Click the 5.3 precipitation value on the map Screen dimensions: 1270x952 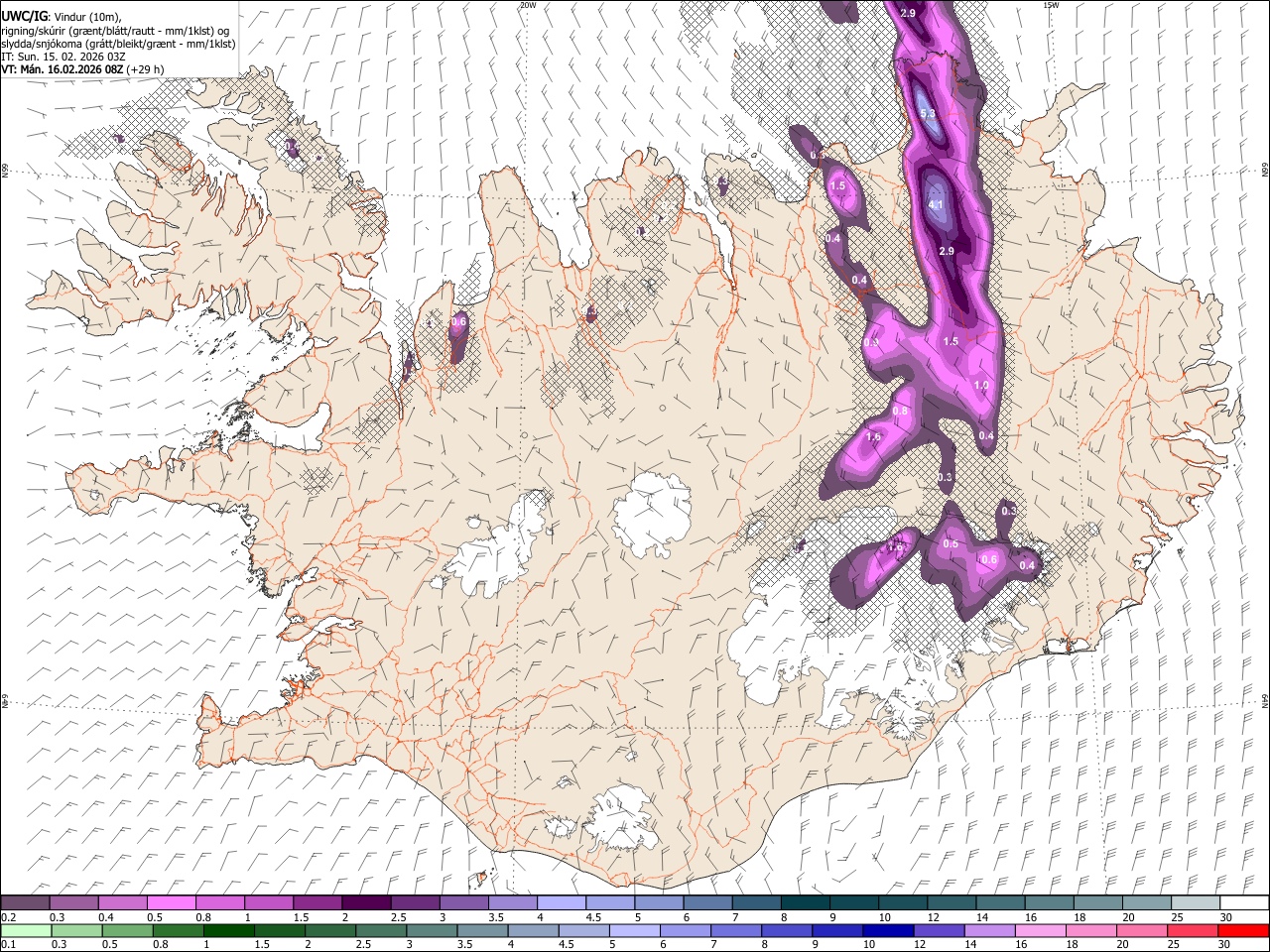(x=928, y=114)
